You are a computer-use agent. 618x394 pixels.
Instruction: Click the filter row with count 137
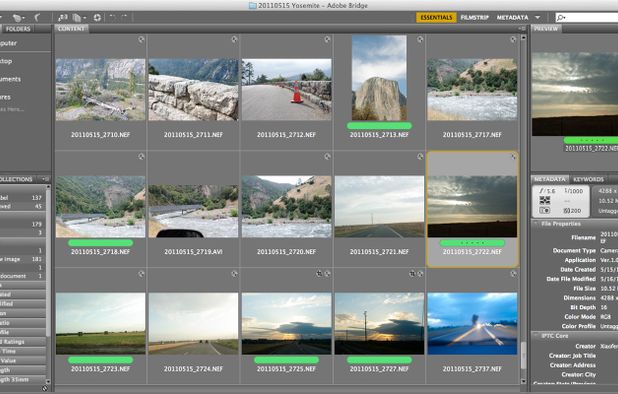point(23,197)
